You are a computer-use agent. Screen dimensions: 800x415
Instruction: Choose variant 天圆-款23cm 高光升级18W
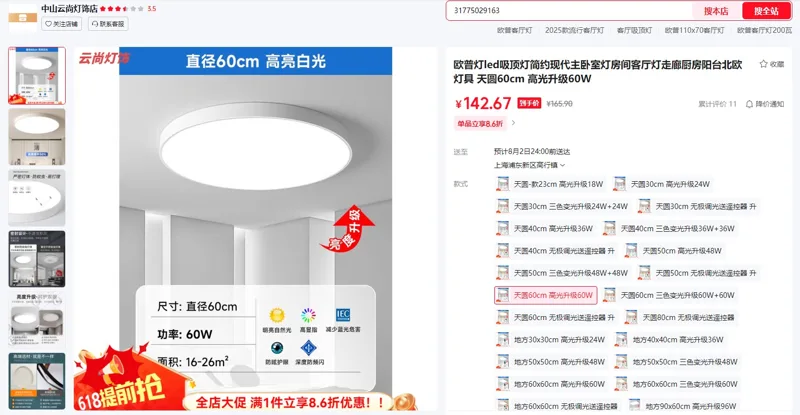tap(551, 184)
